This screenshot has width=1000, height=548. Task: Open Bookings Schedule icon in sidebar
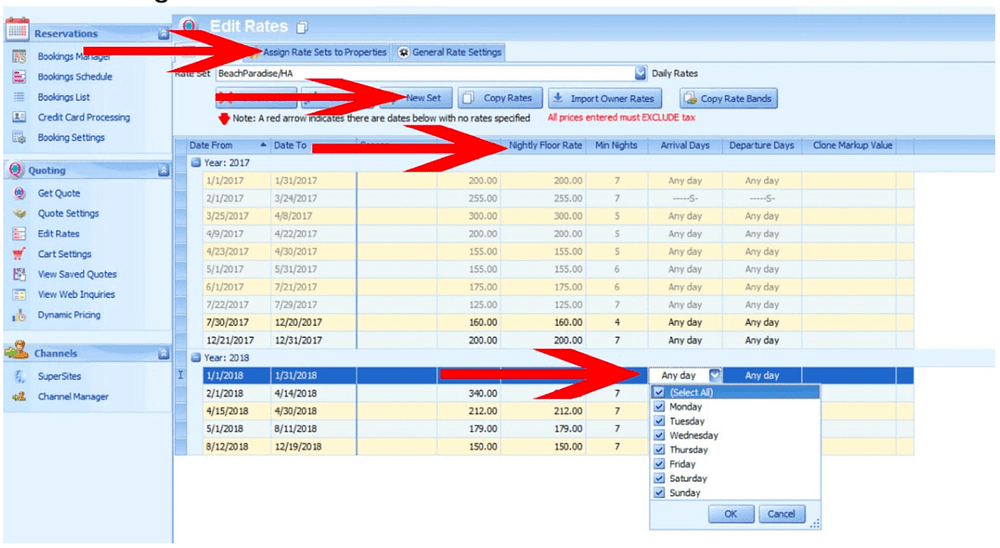[x=19, y=77]
